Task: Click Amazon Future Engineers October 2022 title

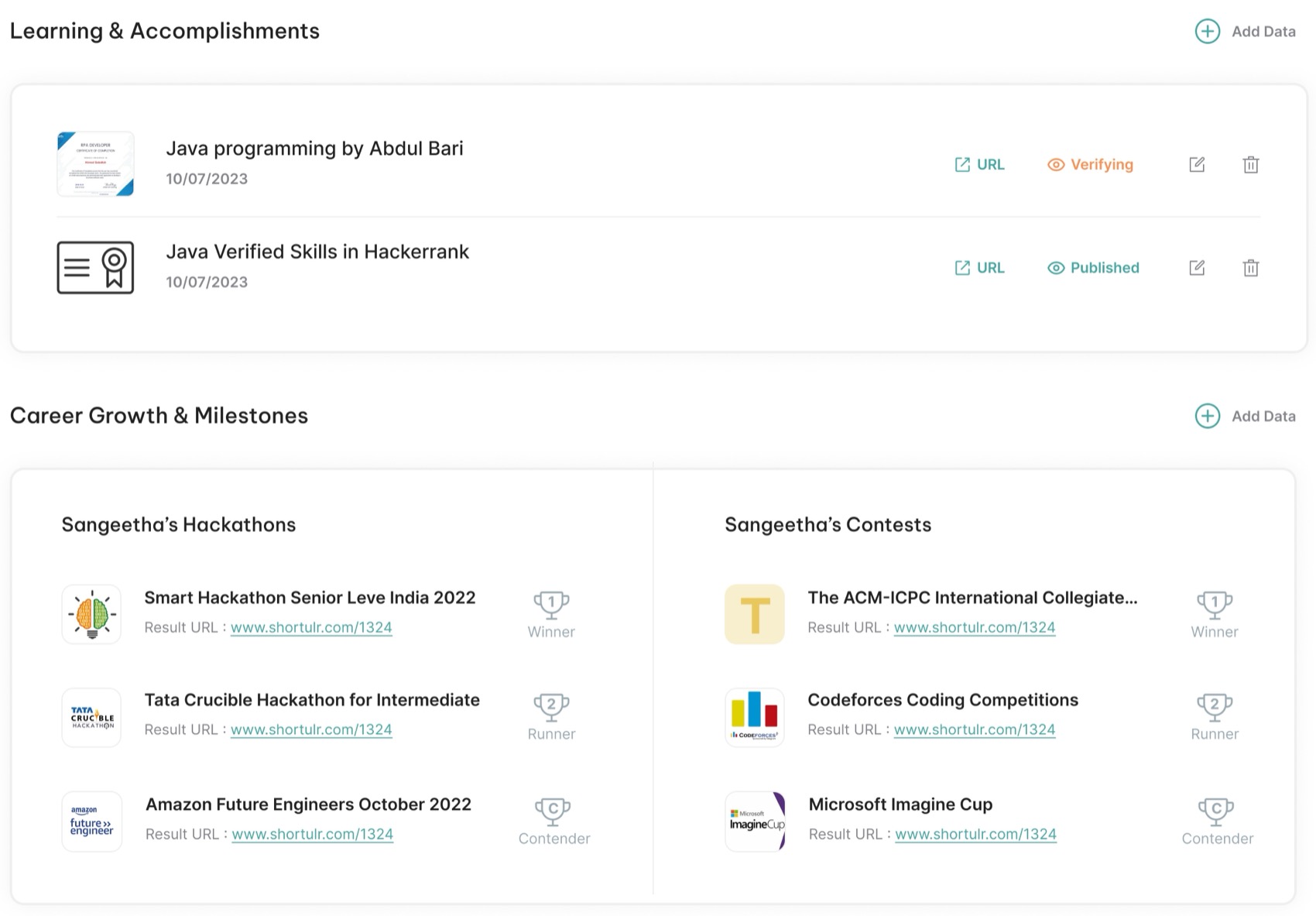Action: (x=308, y=805)
